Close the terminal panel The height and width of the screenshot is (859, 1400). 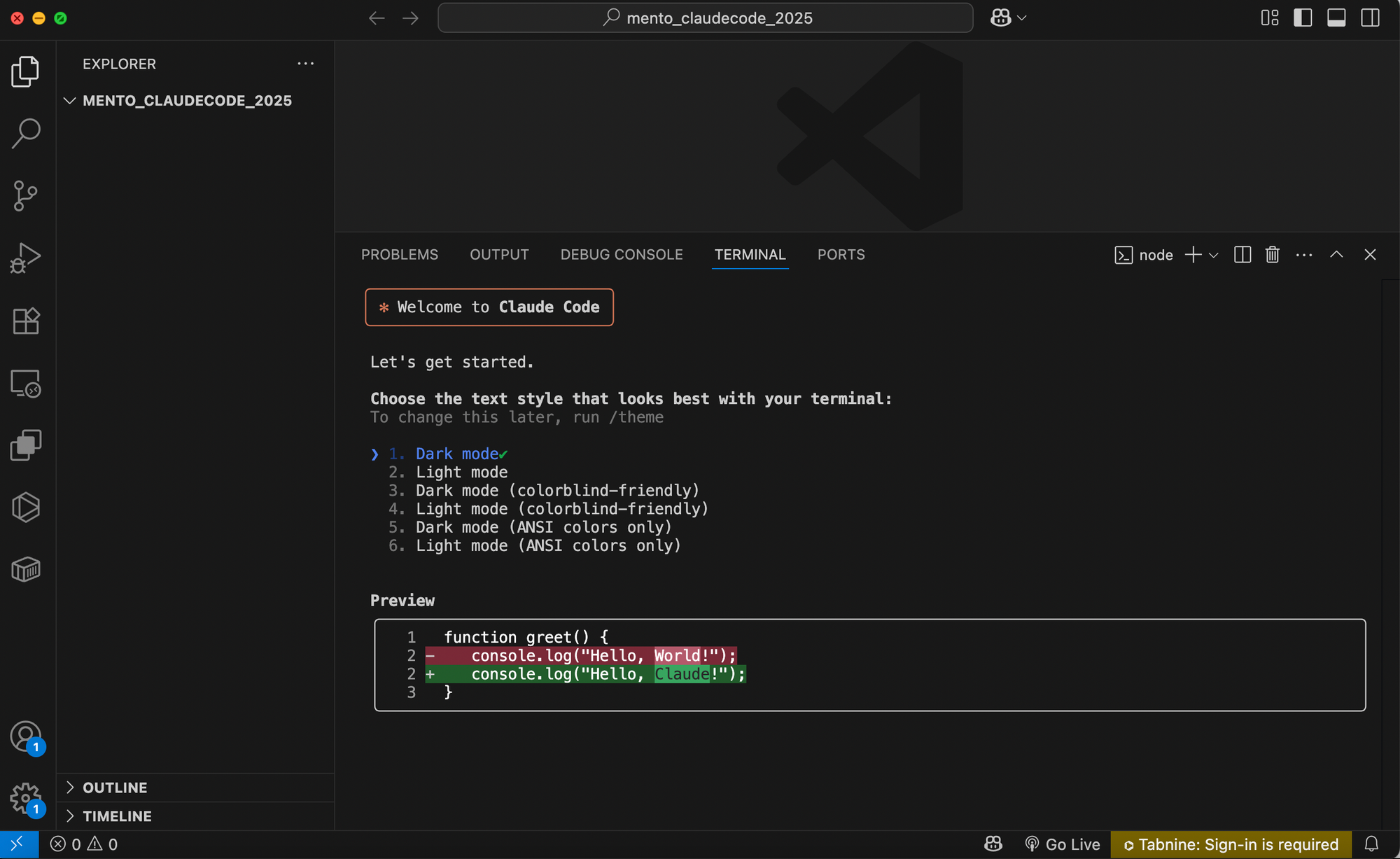1370,255
